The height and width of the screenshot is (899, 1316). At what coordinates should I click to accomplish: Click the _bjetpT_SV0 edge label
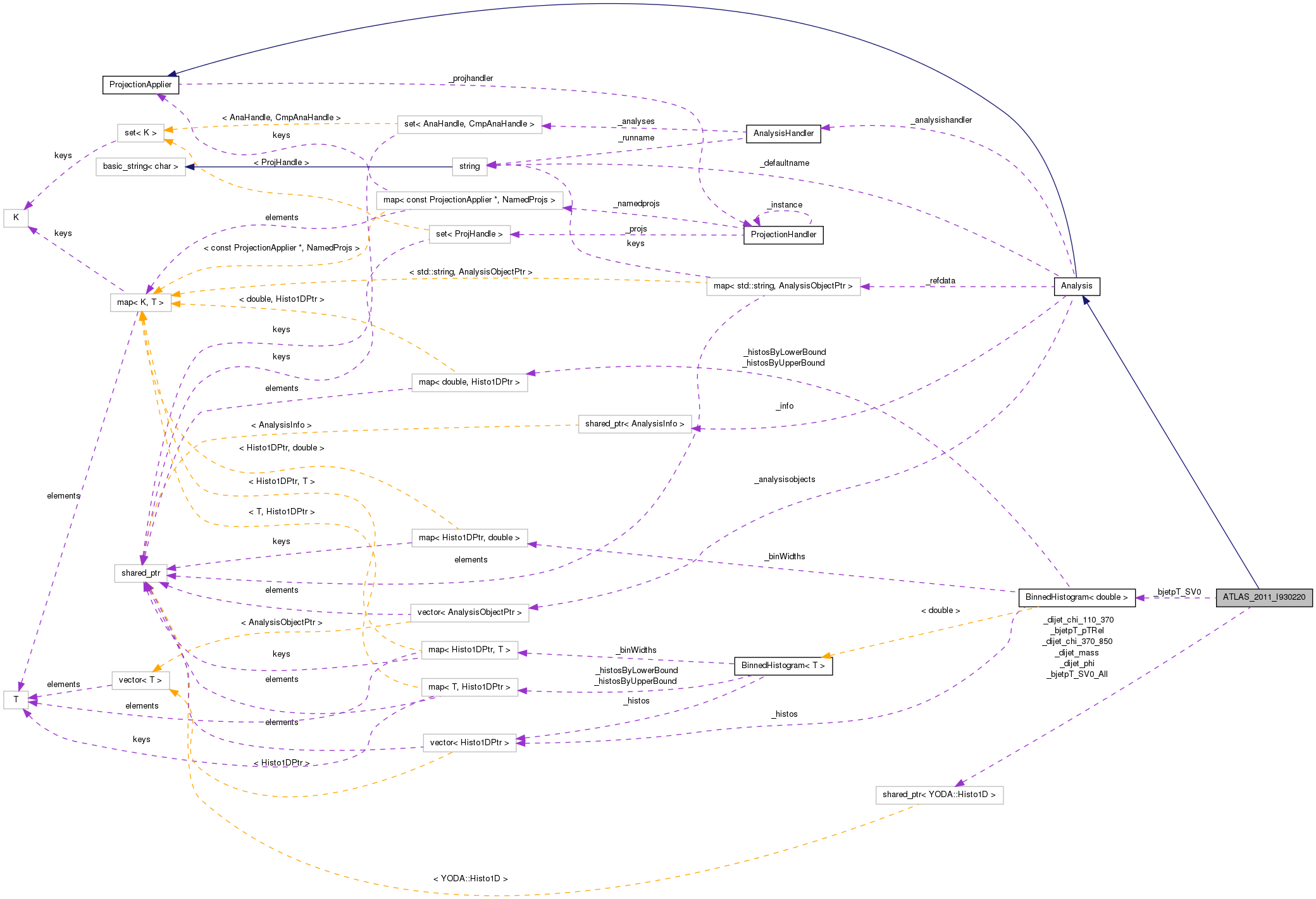coord(1177,592)
